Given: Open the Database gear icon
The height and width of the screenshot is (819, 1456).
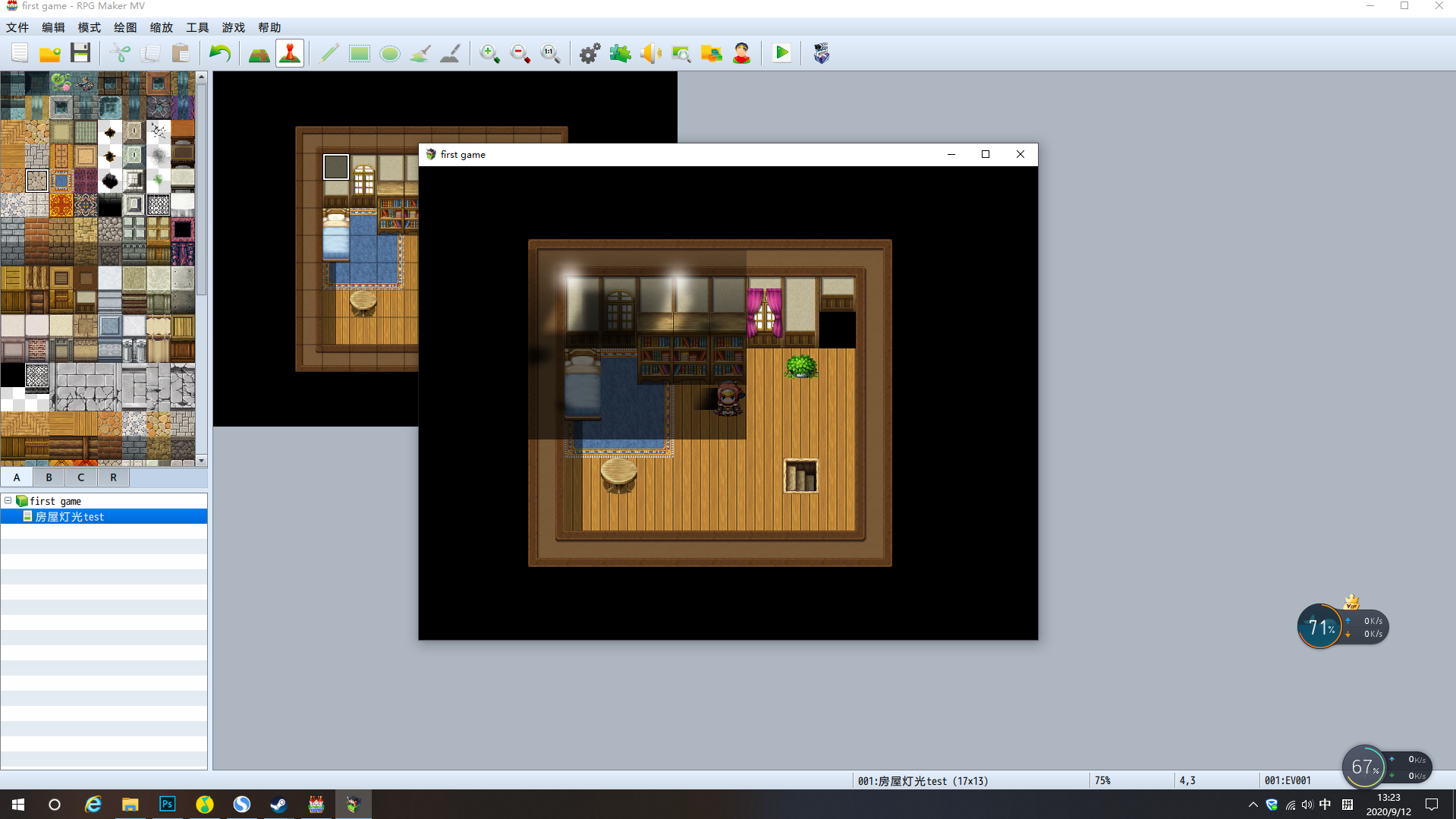Looking at the screenshot, I should (x=590, y=53).
